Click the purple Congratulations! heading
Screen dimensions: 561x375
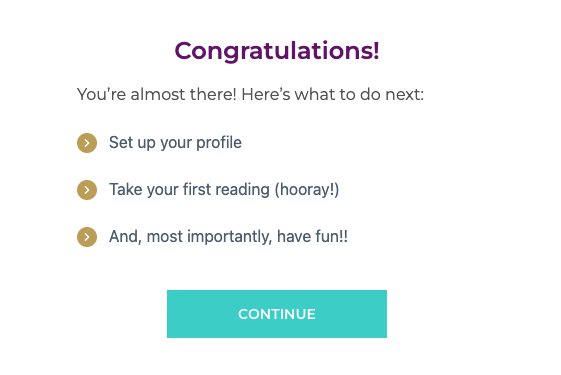pos(277,51)
